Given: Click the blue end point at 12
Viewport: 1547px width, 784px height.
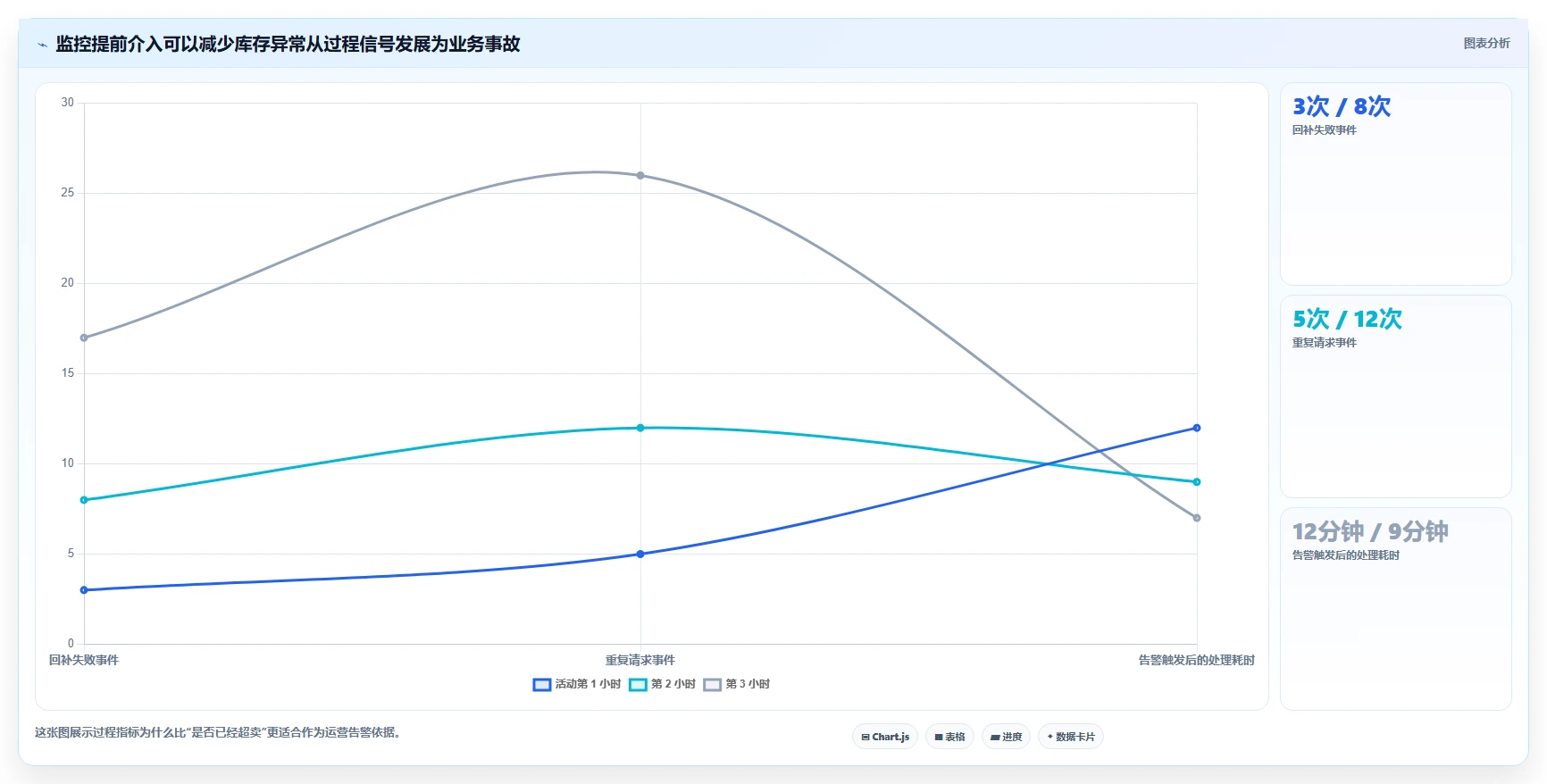Looking at the screenshot, I should click(x=1197, y=428).
